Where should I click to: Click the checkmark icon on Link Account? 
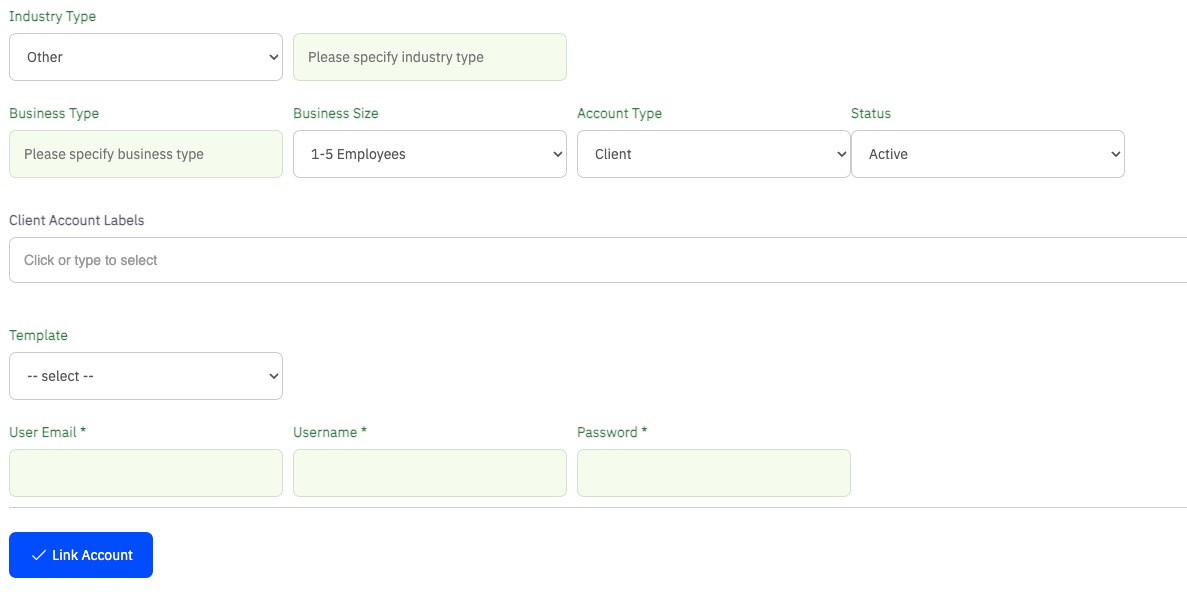tap(39, 555)
